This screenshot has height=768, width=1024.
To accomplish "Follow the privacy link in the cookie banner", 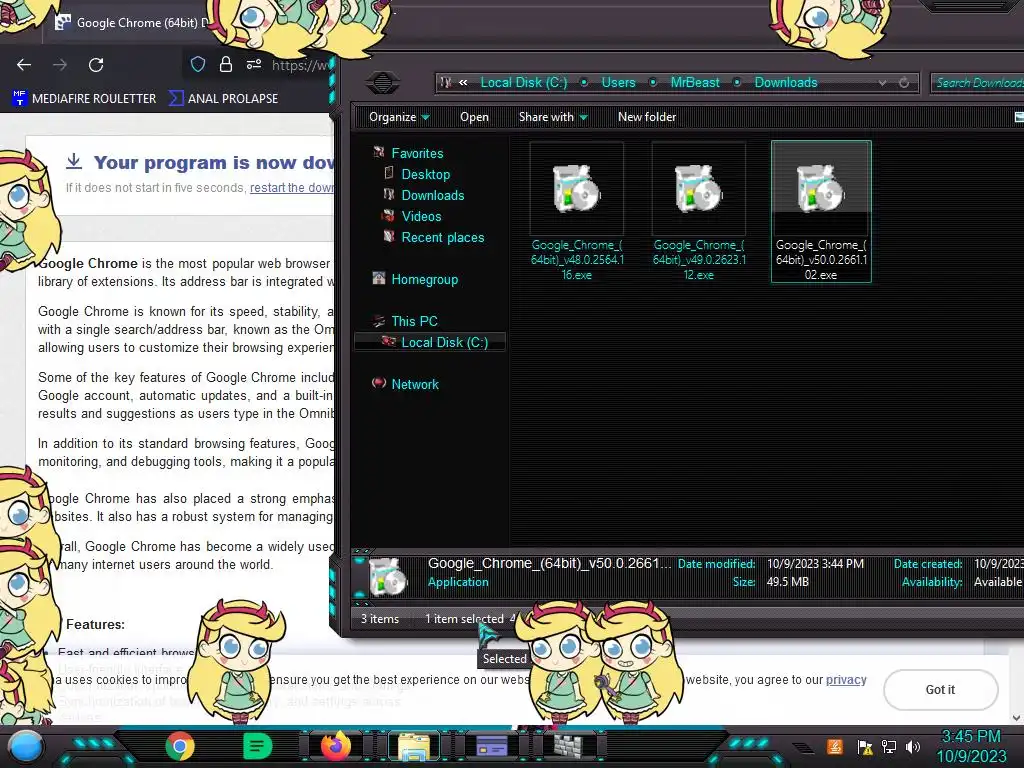I will coord(846,680).
